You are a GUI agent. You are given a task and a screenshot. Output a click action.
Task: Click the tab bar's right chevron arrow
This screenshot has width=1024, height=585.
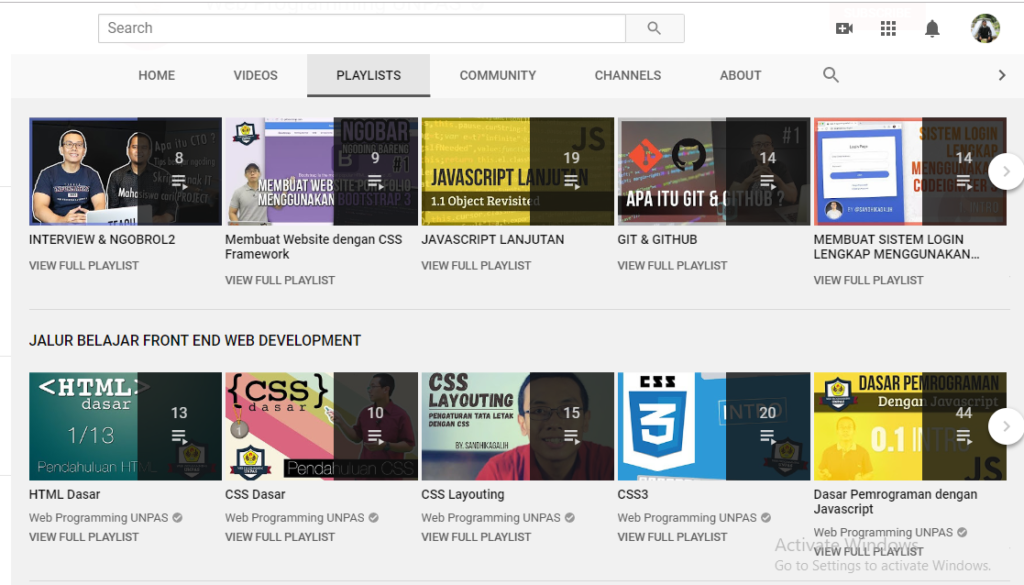click(1002, 75)
